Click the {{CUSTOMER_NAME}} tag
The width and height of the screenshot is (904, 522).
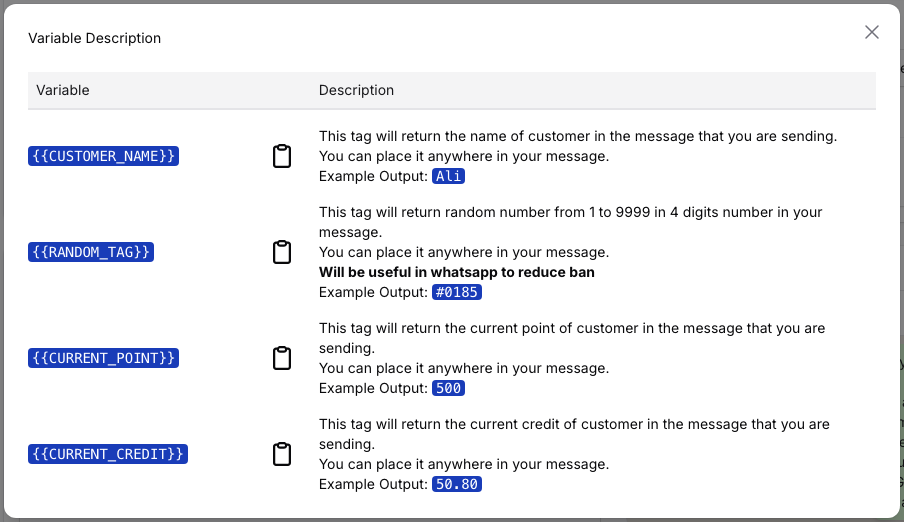pyautogui.click(x=103, y=156)
